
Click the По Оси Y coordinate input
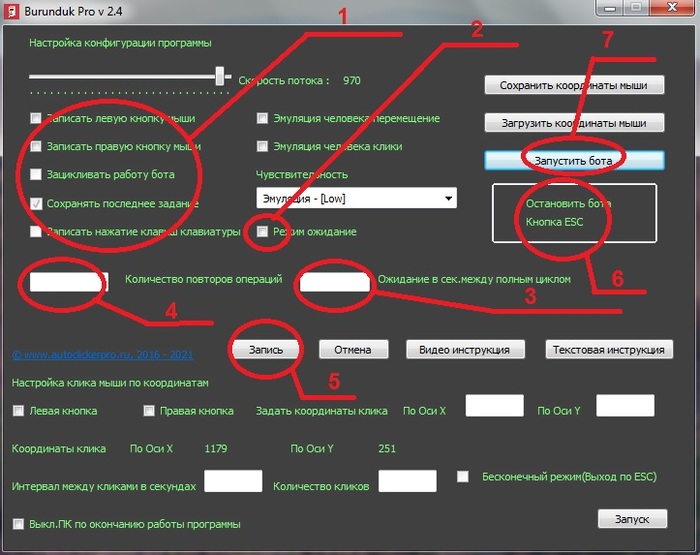pyautogui.click(x=625, y=405)
